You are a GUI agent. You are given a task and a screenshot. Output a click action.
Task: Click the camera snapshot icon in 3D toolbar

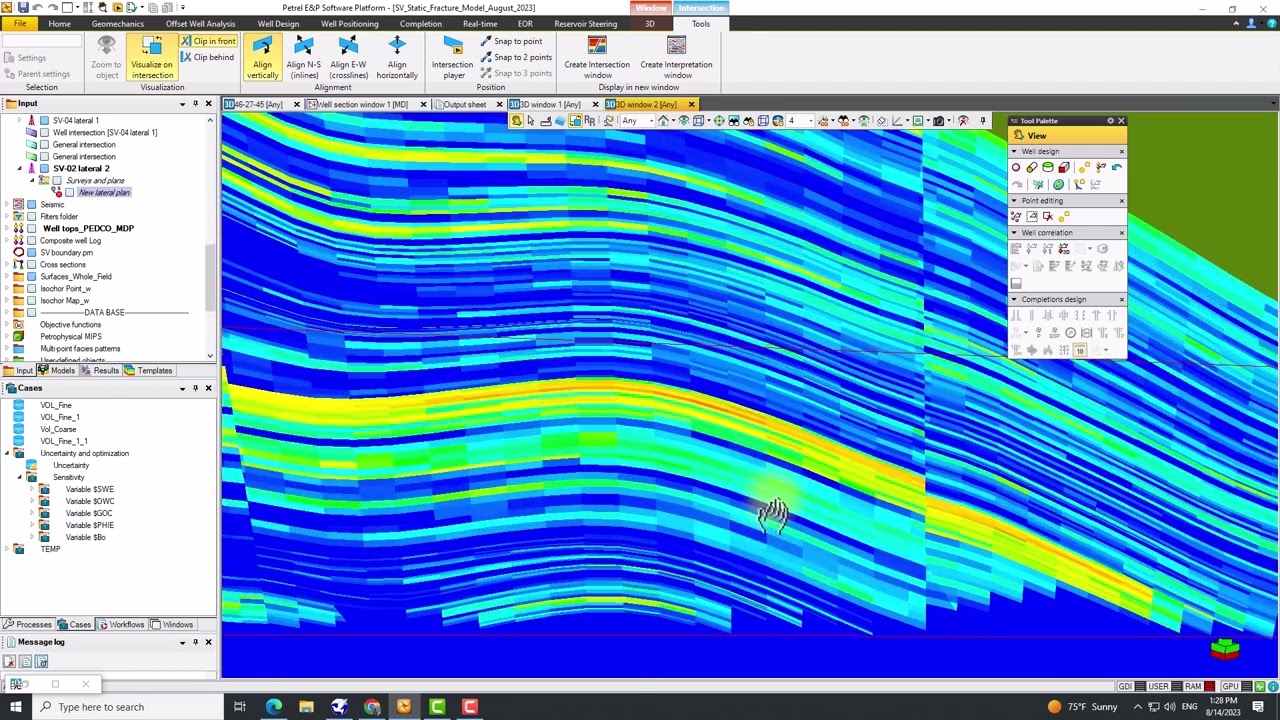pos(939,121)
